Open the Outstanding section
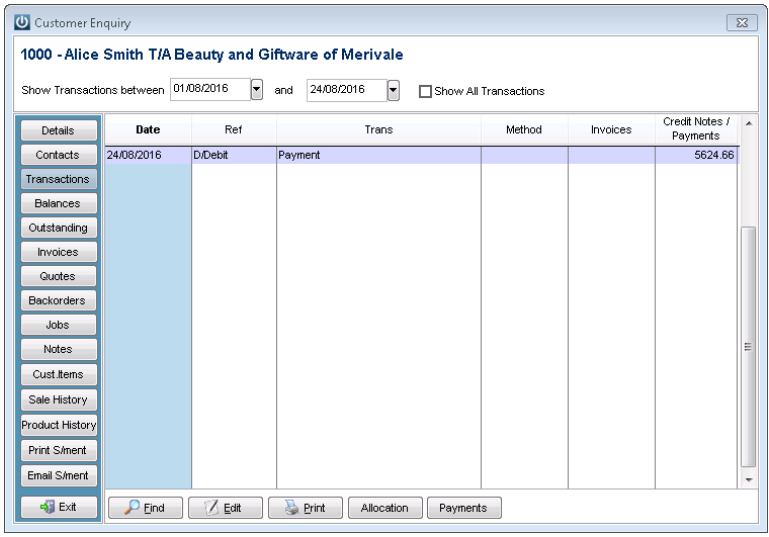 tap(58, 228)
